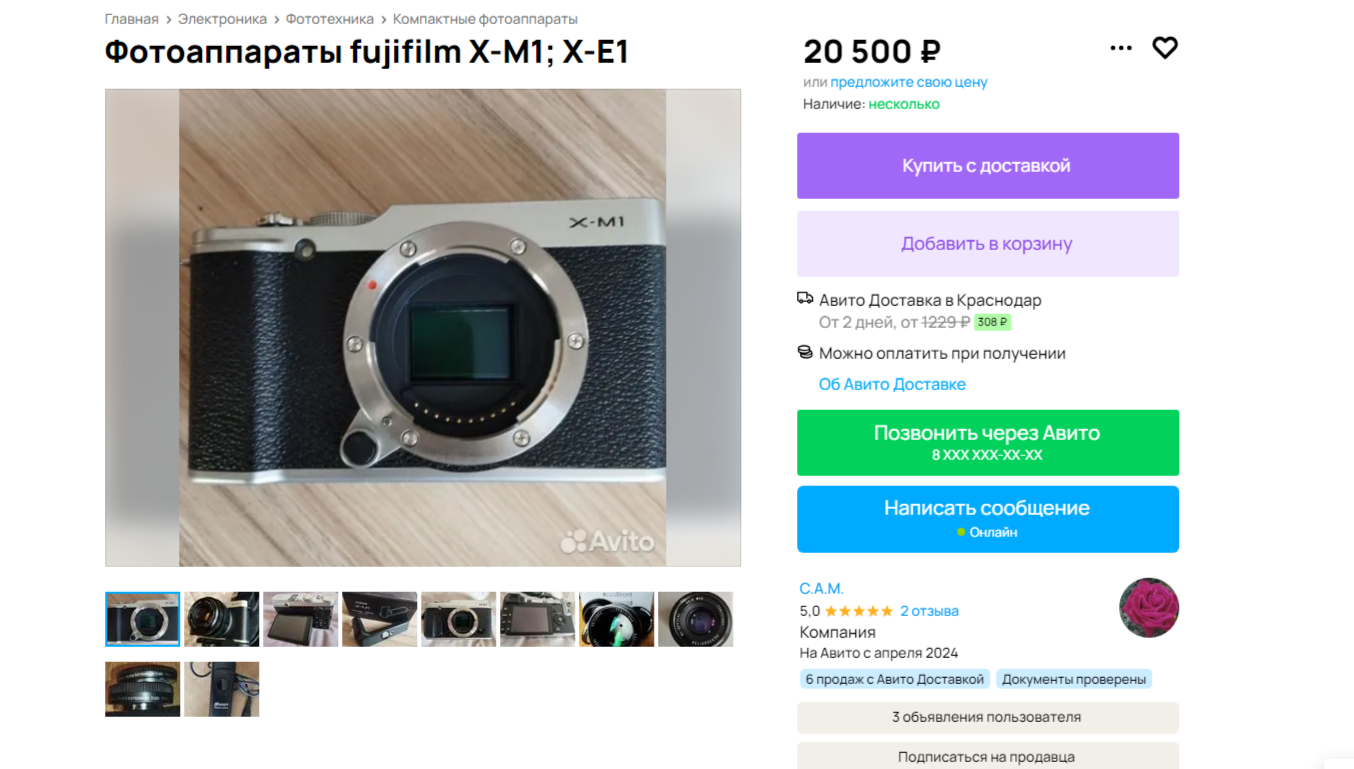Click the coins pay-on-receipt icon
Image resolution: width=1354 pixels, height=769 pixels.
pos(805,352)
